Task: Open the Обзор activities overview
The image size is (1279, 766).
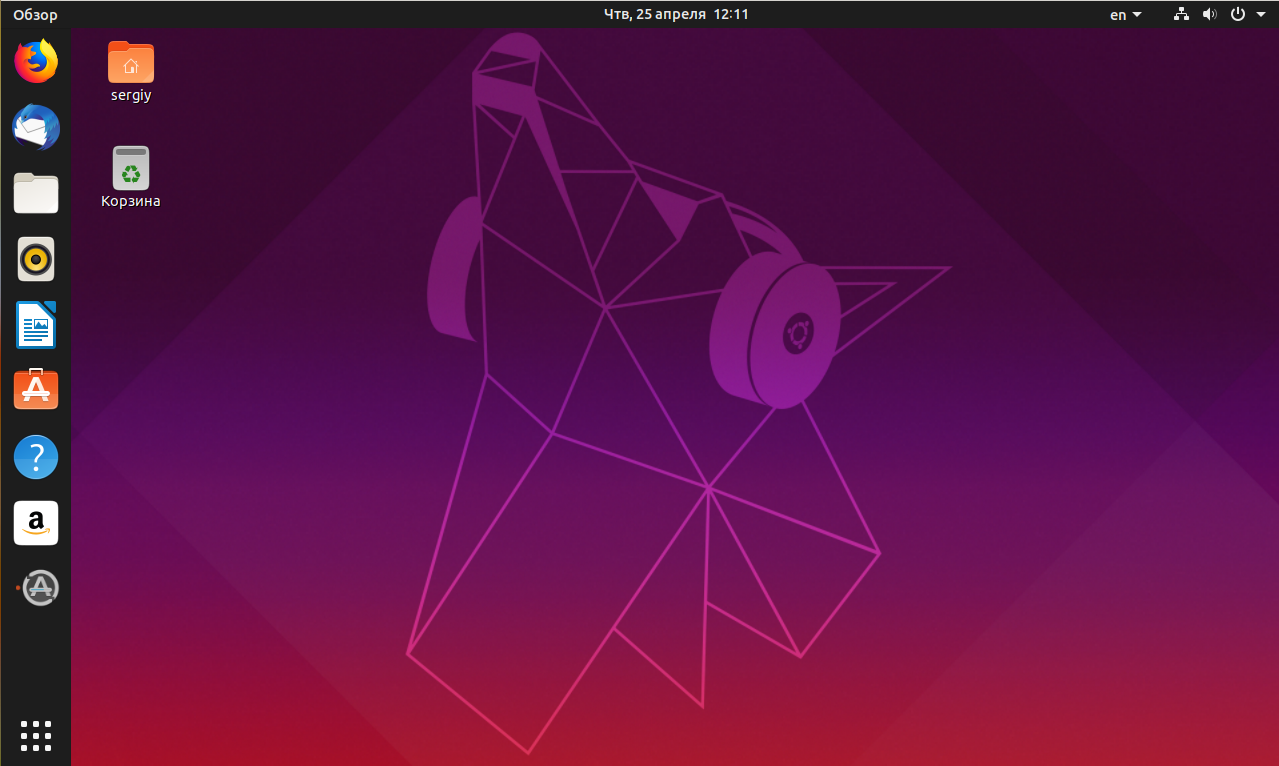Action: [35, 15]
